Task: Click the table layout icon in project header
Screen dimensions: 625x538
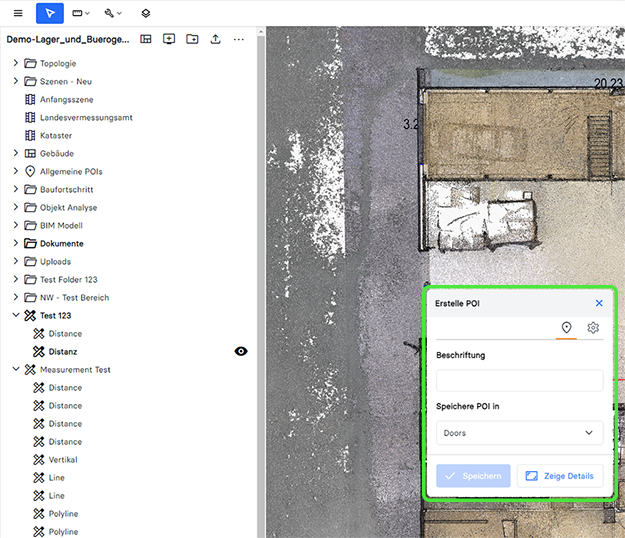Action: click(x=146, y=39)
